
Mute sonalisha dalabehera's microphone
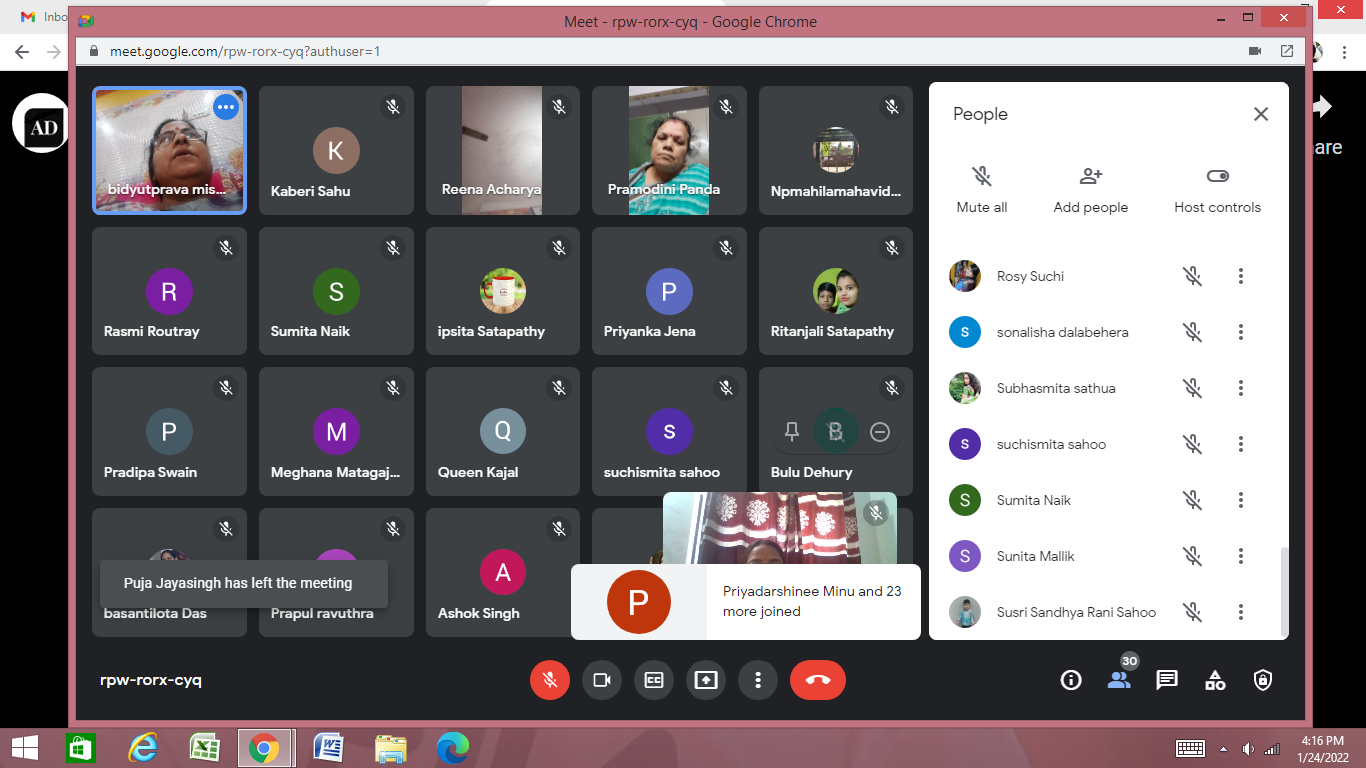point(1192,332)
